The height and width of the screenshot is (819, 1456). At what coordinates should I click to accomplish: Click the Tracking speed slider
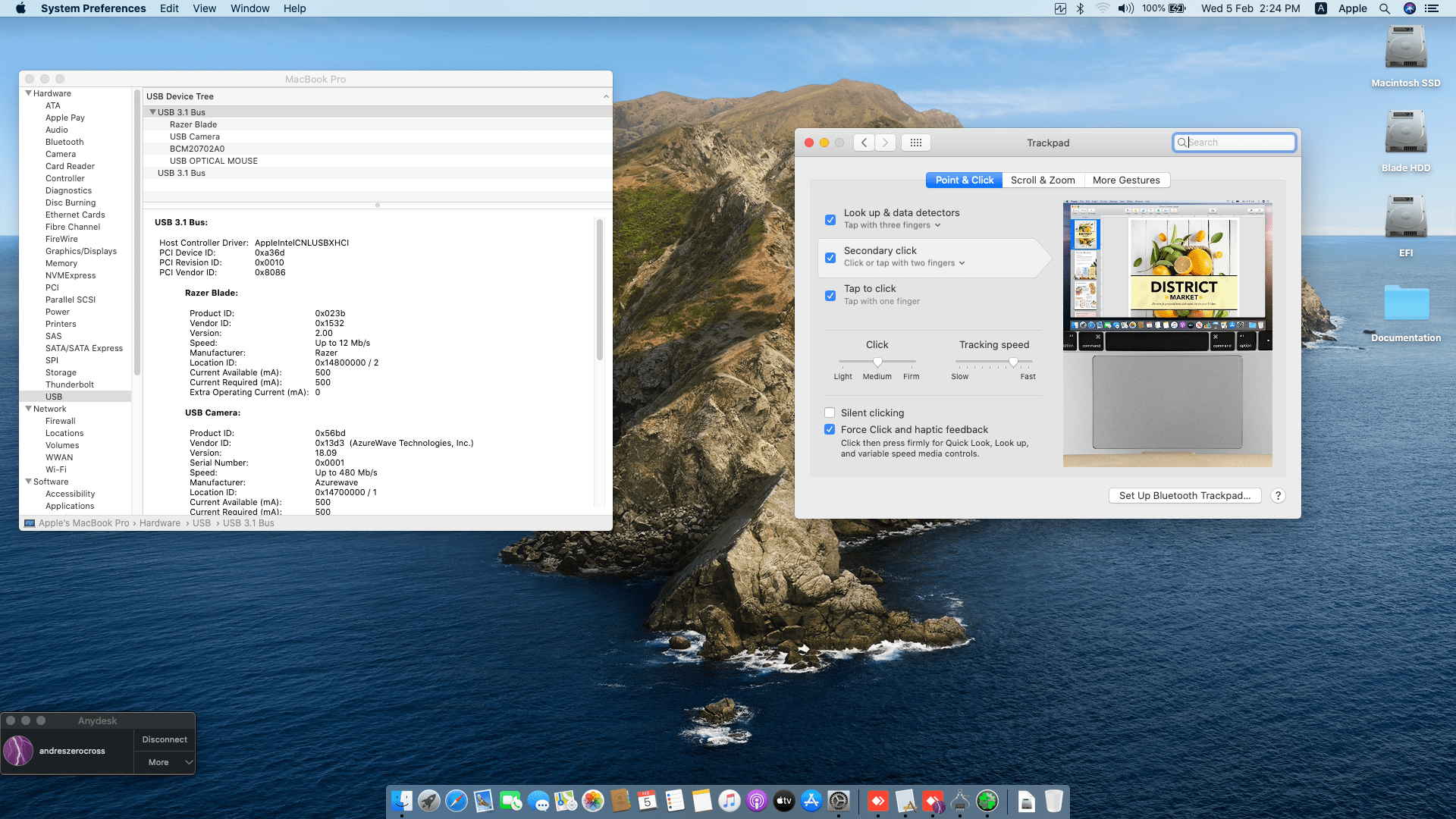click(994, 362)
